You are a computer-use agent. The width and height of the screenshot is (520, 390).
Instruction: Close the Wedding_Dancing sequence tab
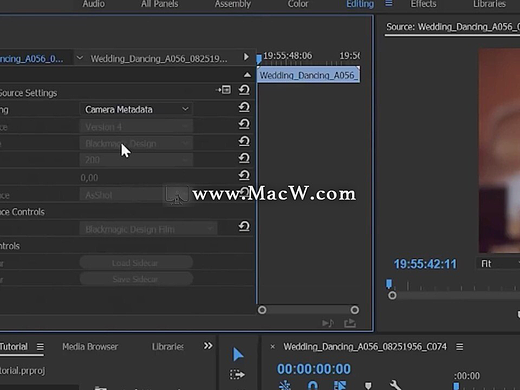[272, 347]
